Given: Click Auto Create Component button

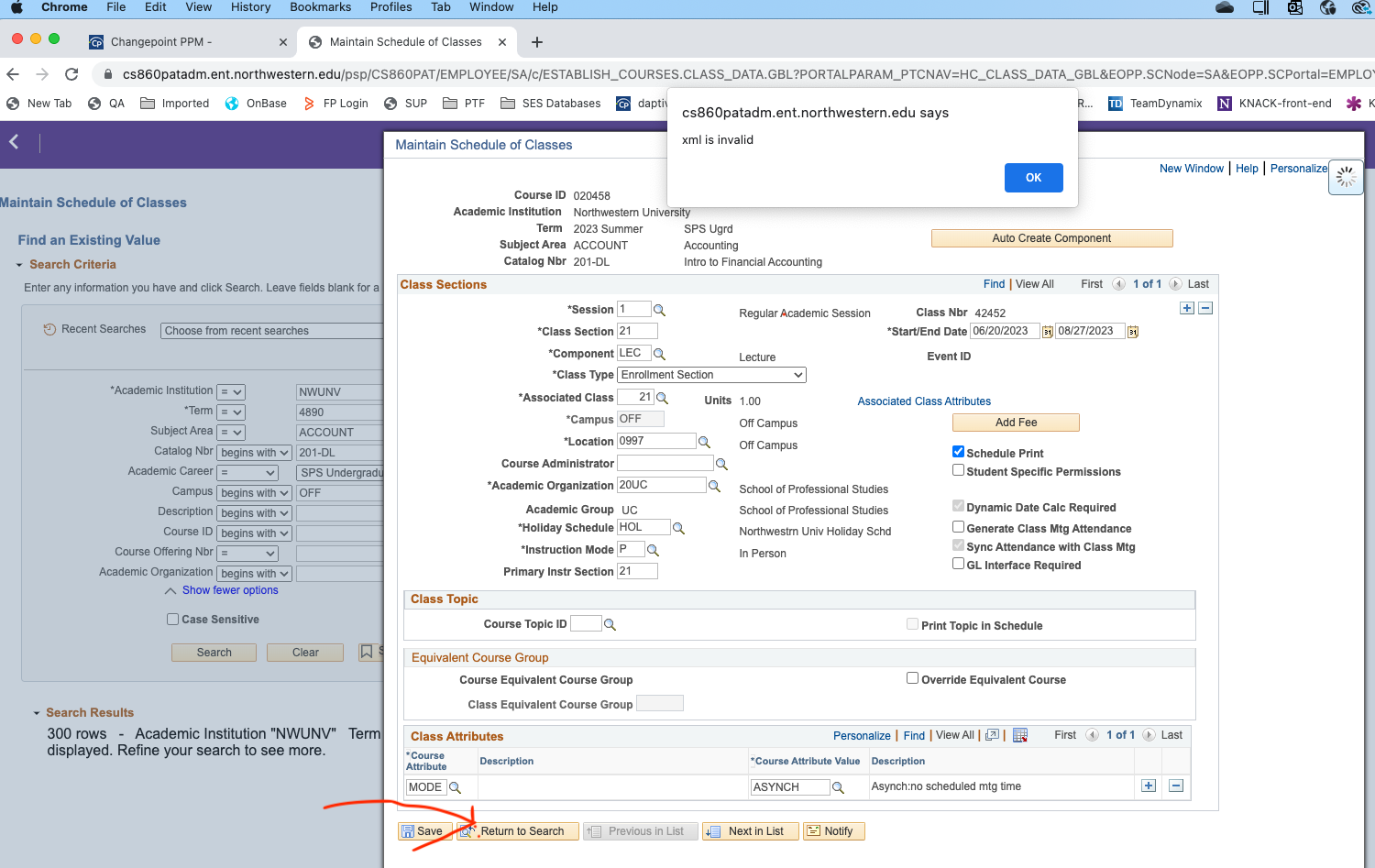Looking at the screenshot, I should (x=1051, y=238).
